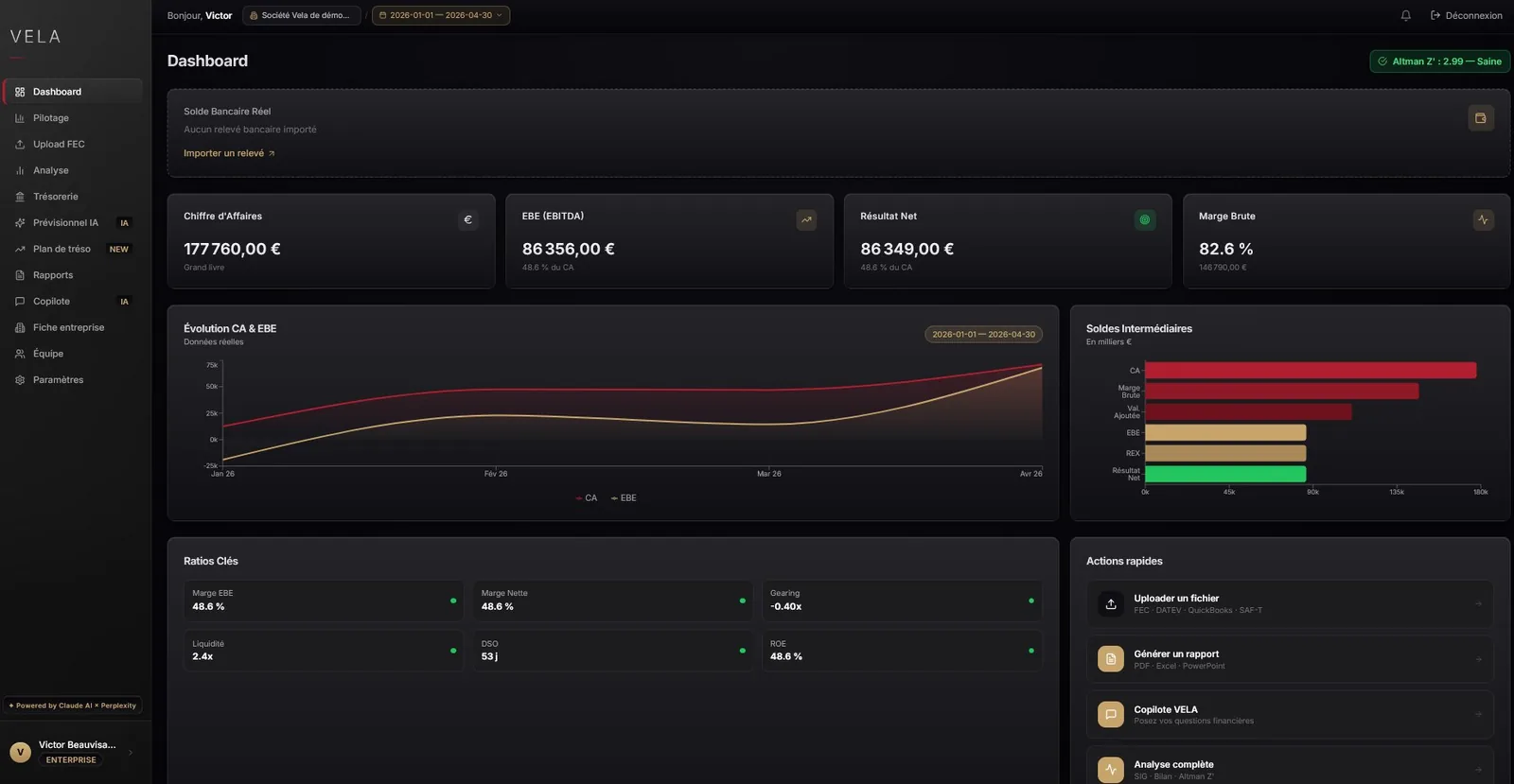Click the green Résultat Net bar
The height and width of the screenshot is (784, 1514).
[x=1225, y=474]
